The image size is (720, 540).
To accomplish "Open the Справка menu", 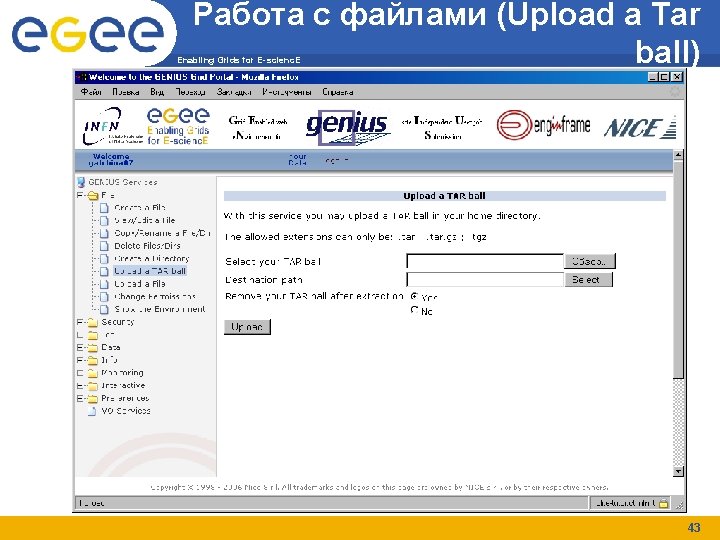I will (x=338, y=92).
